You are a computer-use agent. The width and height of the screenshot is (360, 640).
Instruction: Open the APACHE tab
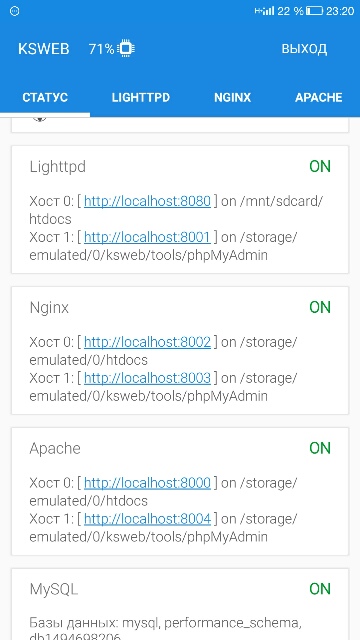pos(318,98)
